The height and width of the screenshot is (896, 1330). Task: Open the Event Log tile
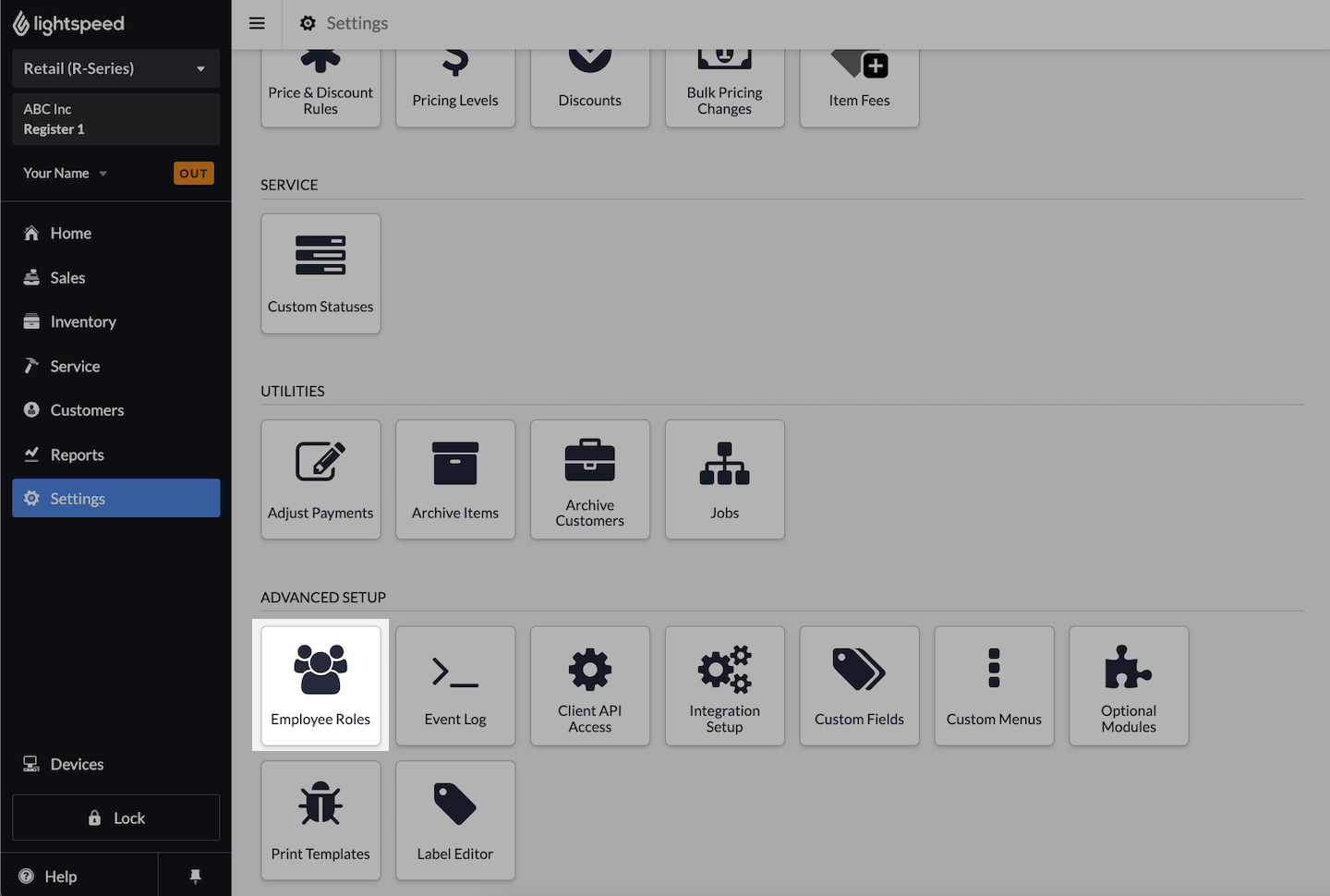455,685
